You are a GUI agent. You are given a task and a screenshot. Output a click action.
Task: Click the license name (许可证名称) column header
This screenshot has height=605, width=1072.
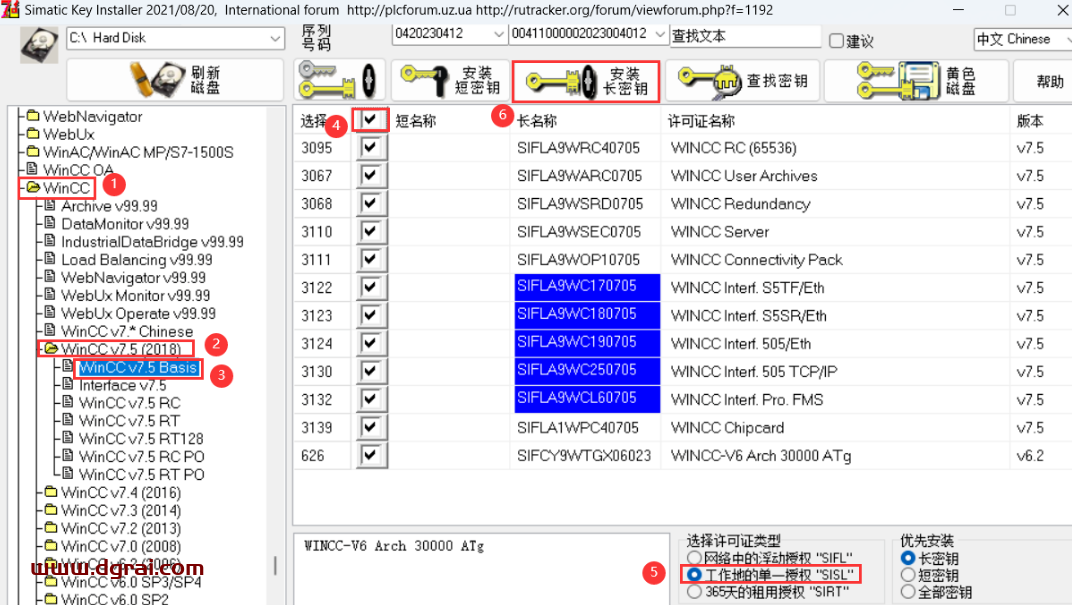point(702,121)
